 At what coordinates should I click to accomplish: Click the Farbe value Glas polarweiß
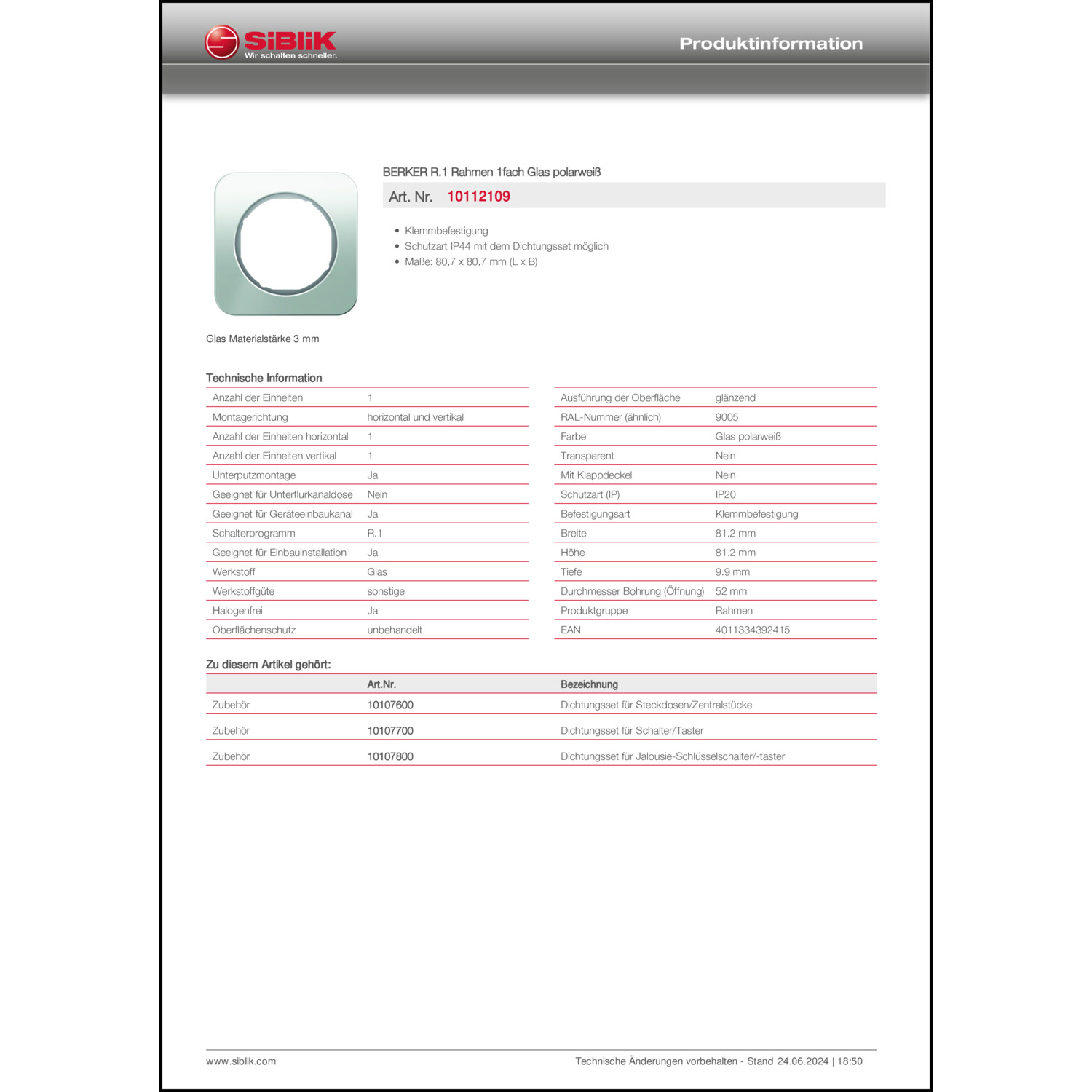coord(748,436)
